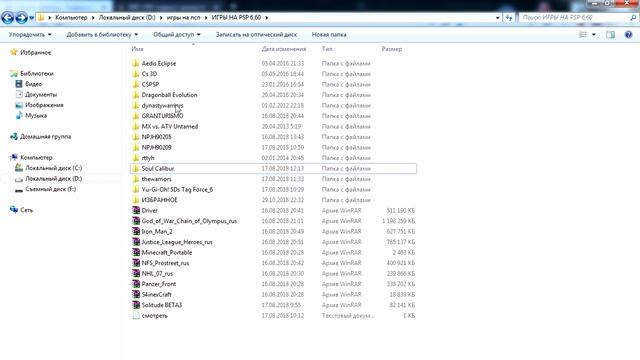Open the help question mark icon

629,35
